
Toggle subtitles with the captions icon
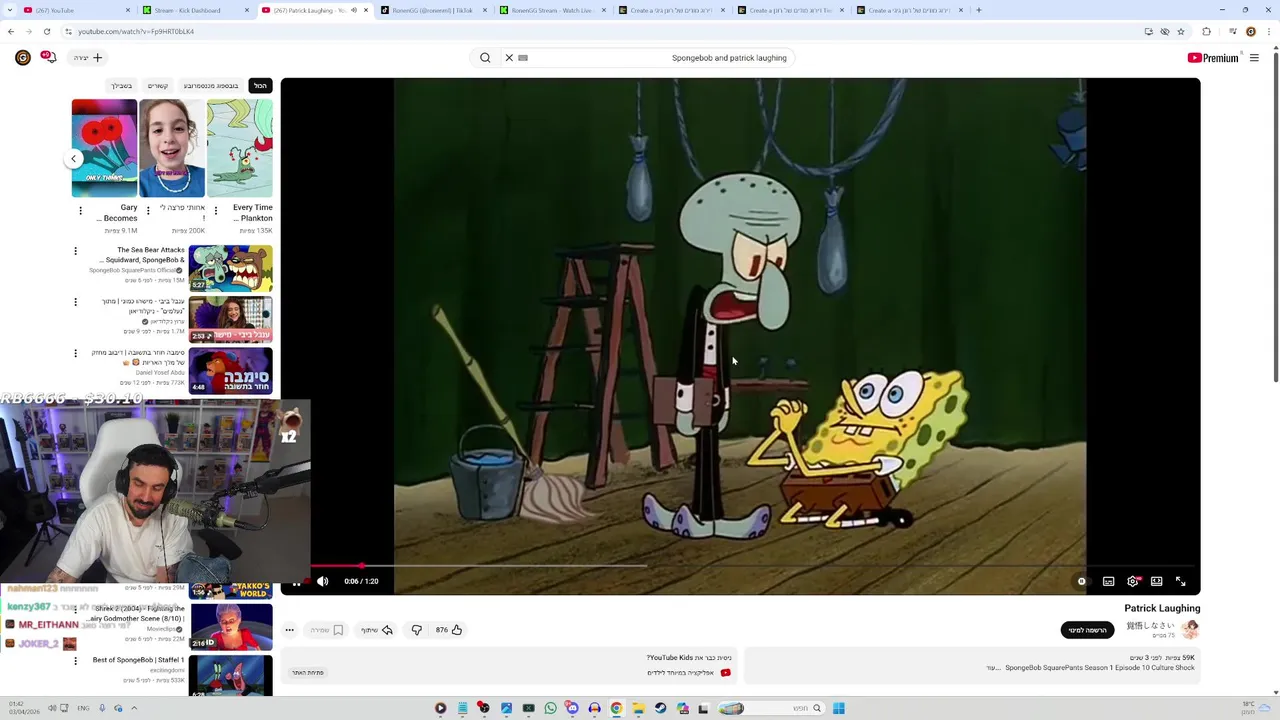1108,581
